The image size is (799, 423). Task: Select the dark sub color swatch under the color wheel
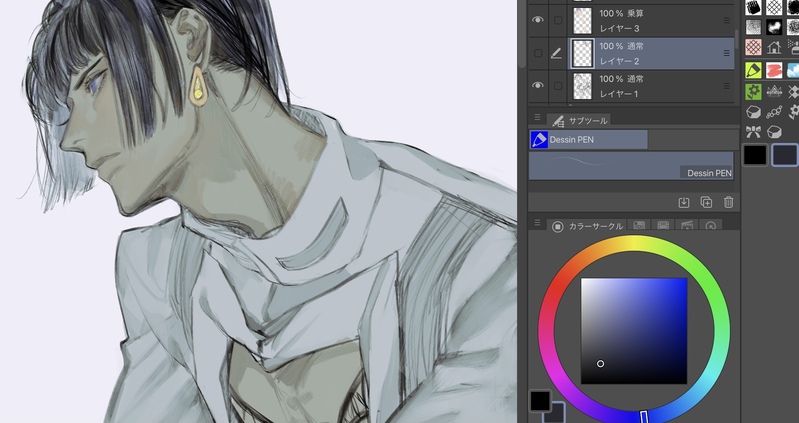pyautogui.click(x=558, y=414)
